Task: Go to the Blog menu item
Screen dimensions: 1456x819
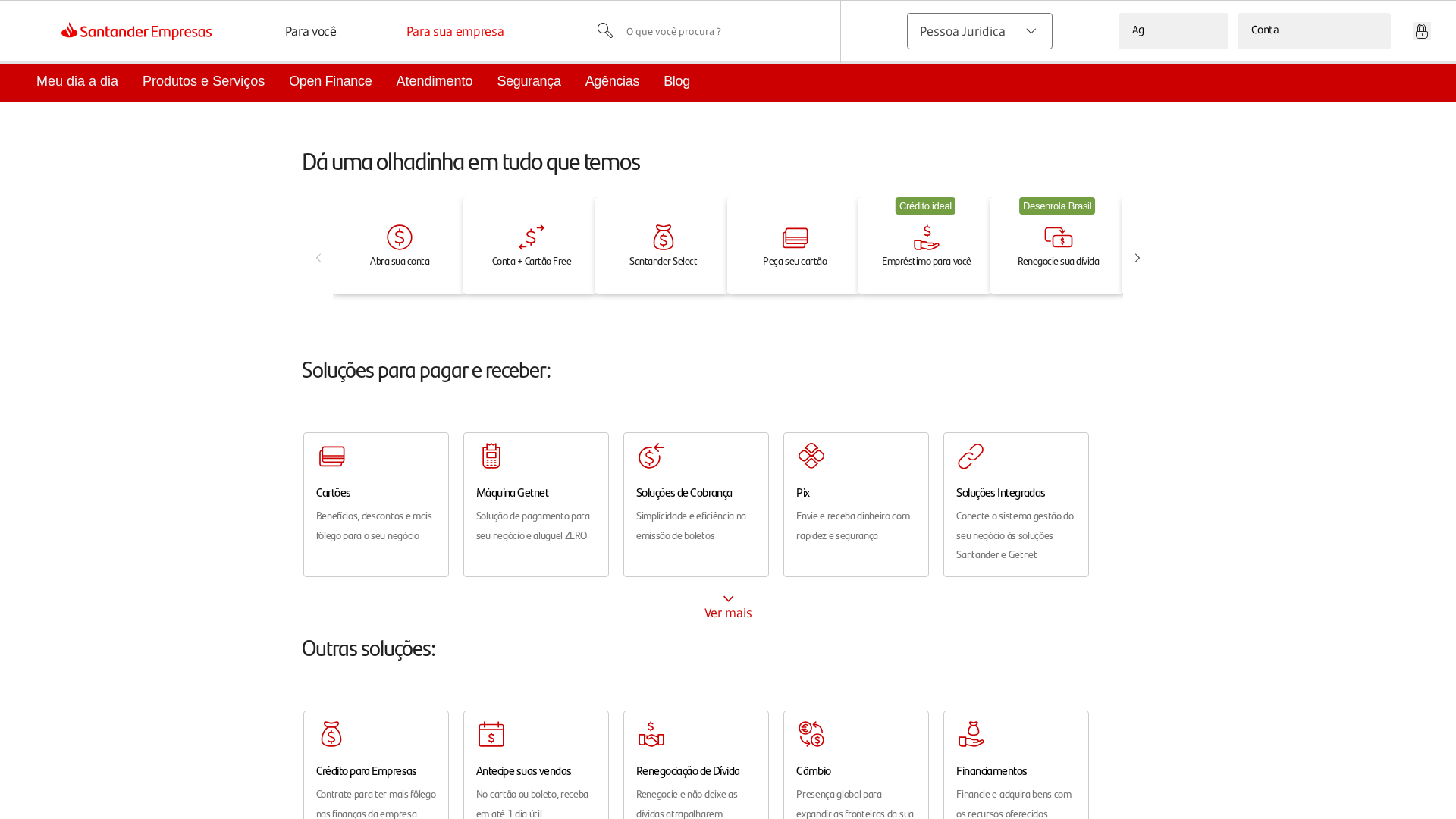Action: pos(676,81)
